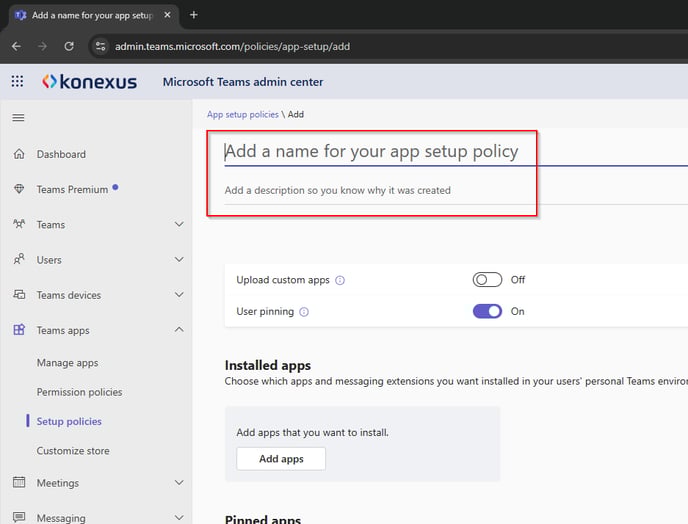The height and width of the screenshot is (524, 688).
Task: Click the Teams devices icon
Action: pos(19,294)
